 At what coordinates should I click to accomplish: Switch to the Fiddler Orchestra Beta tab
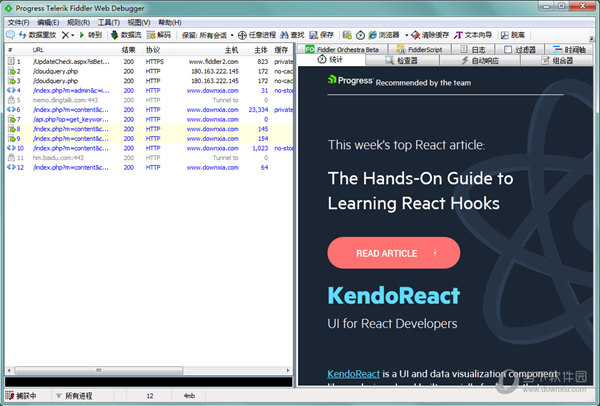coord(342,49)
